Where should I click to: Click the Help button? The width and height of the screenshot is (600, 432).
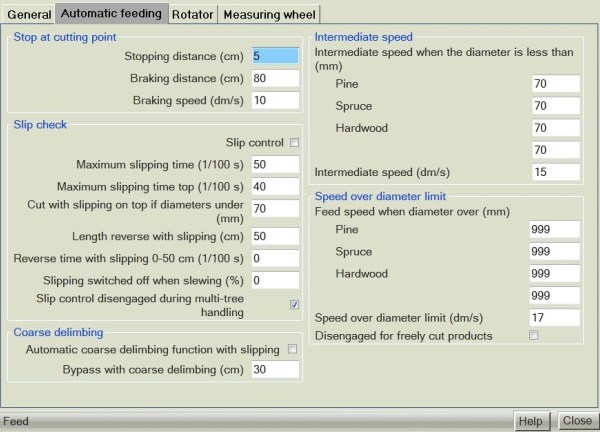531,421
